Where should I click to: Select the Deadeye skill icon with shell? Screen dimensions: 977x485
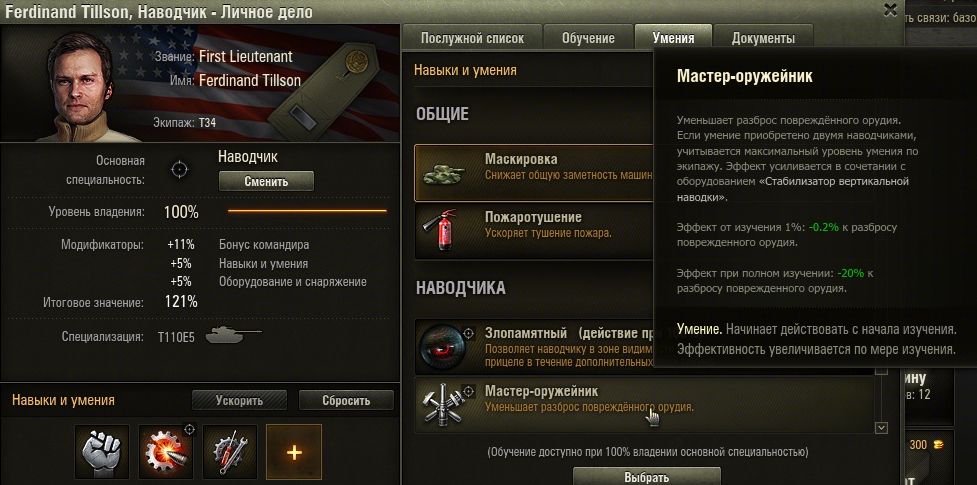166,451
